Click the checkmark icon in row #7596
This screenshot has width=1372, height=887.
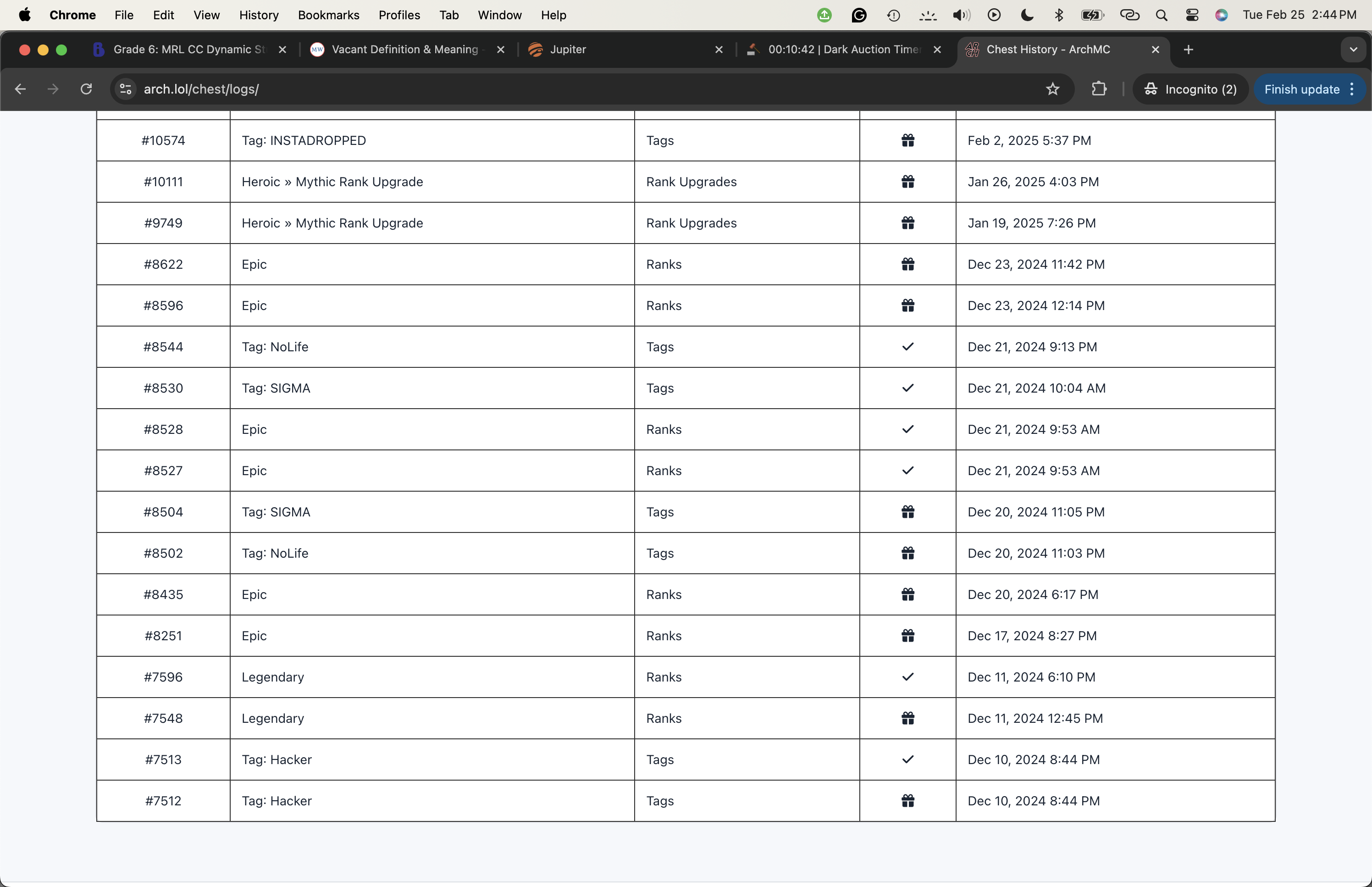[907, 677]
